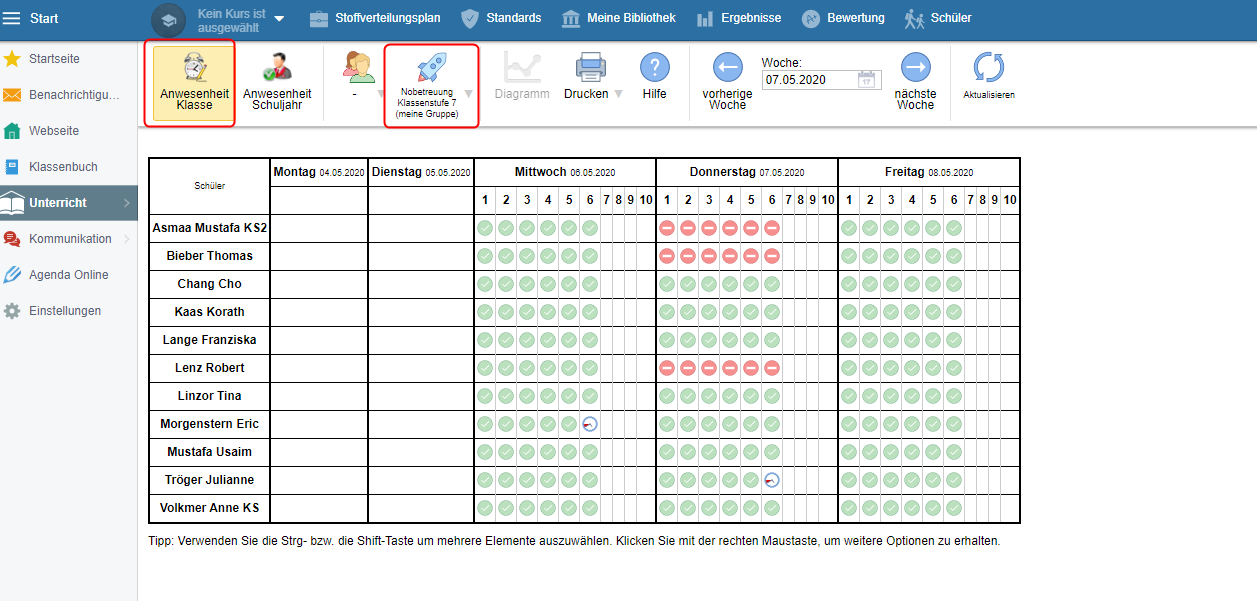Click the Benachrichtigungen envelope icon

coord(12,95)
